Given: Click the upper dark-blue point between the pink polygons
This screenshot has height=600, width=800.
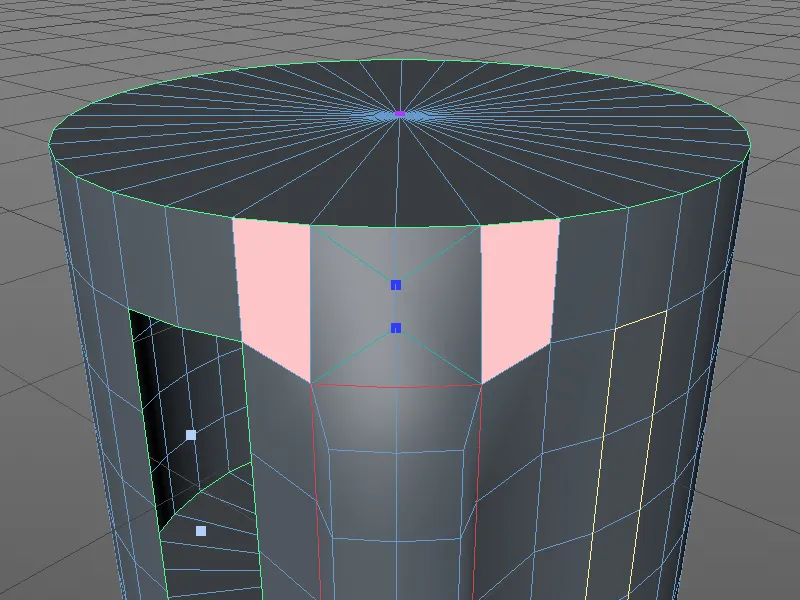Looking at the screenshot, I should (x=396, y=285).
